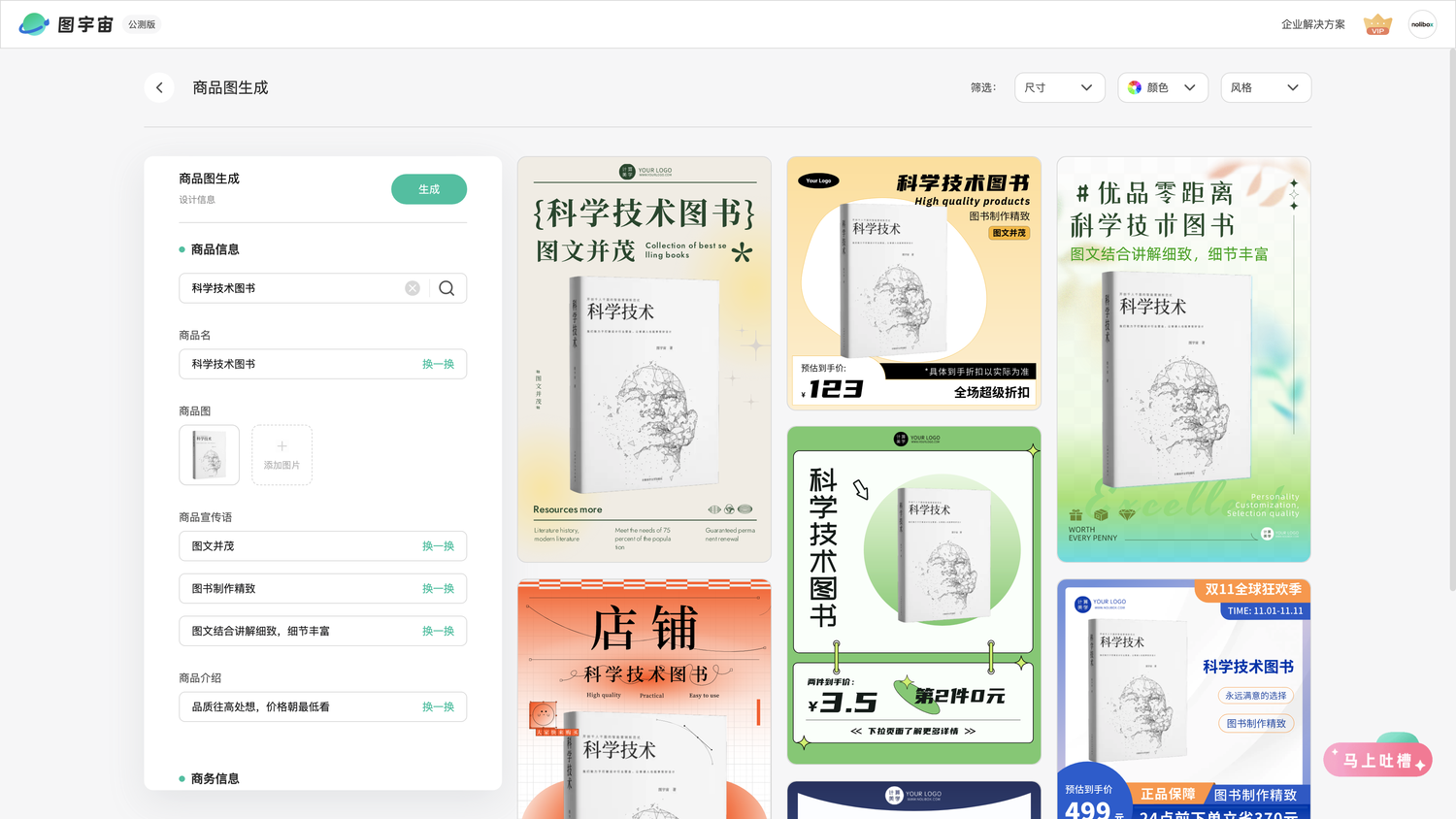1456x819 pixels.
Task: Click 换一换 next to 图书制作精致
Action: 438,589
